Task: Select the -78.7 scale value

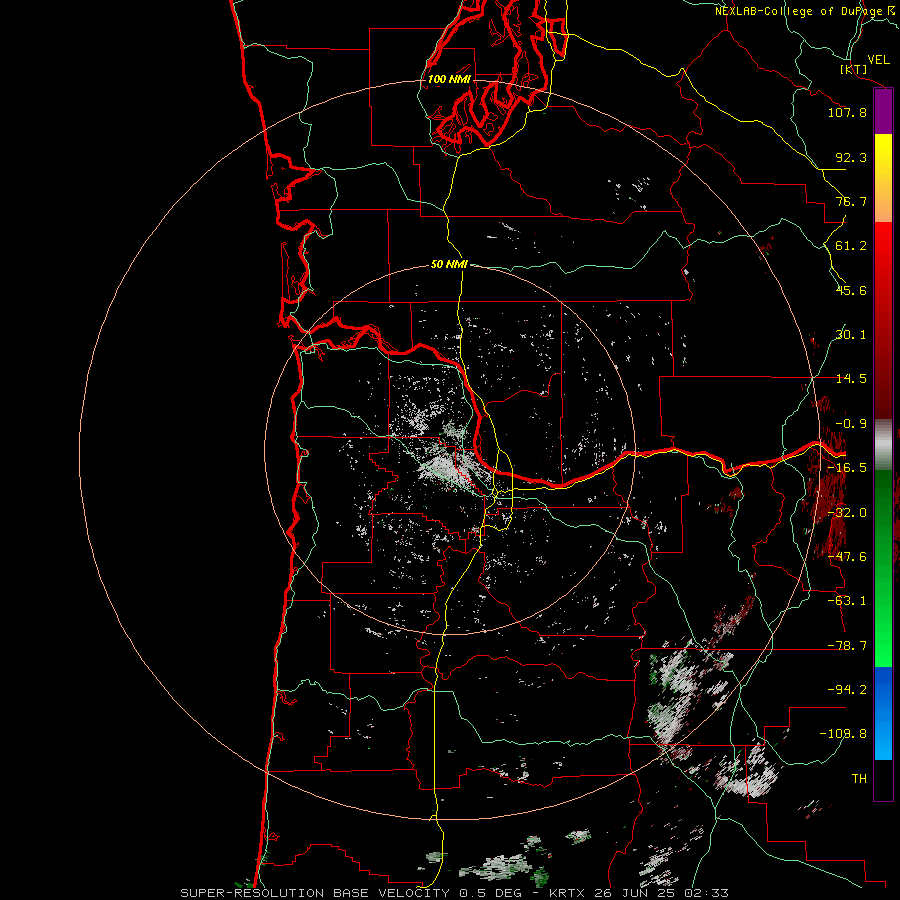Action: click(x=847, y=646)
